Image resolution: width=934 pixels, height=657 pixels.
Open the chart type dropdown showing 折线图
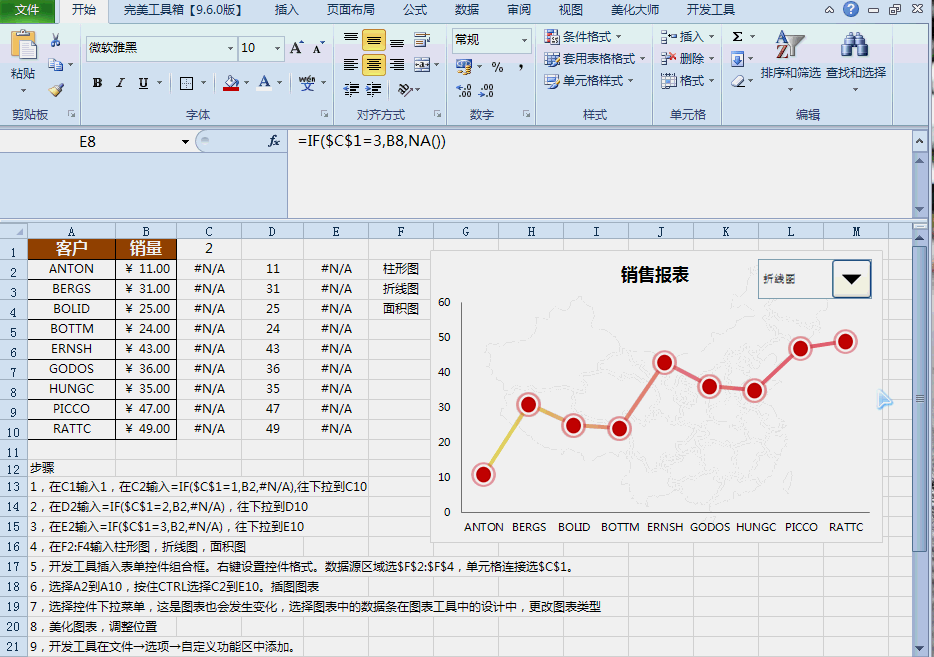tap(851, 280)
